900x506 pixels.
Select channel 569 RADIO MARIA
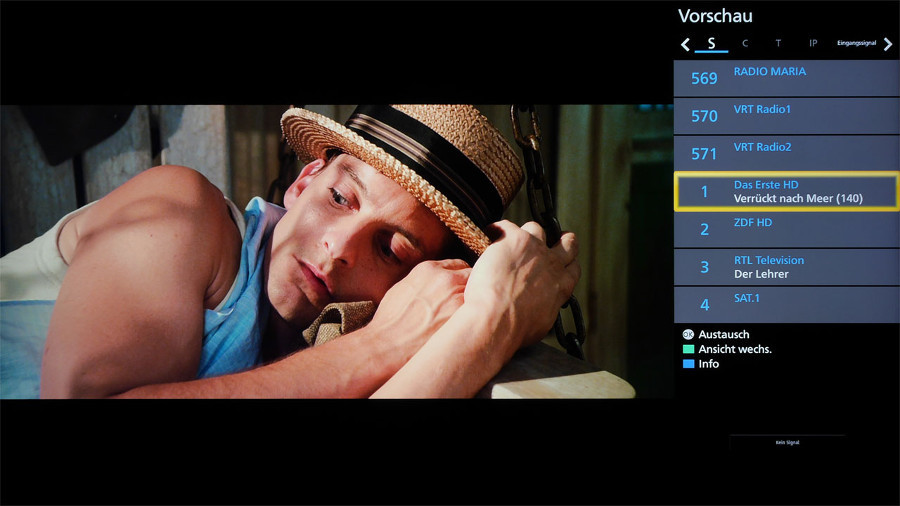(786, 78)
